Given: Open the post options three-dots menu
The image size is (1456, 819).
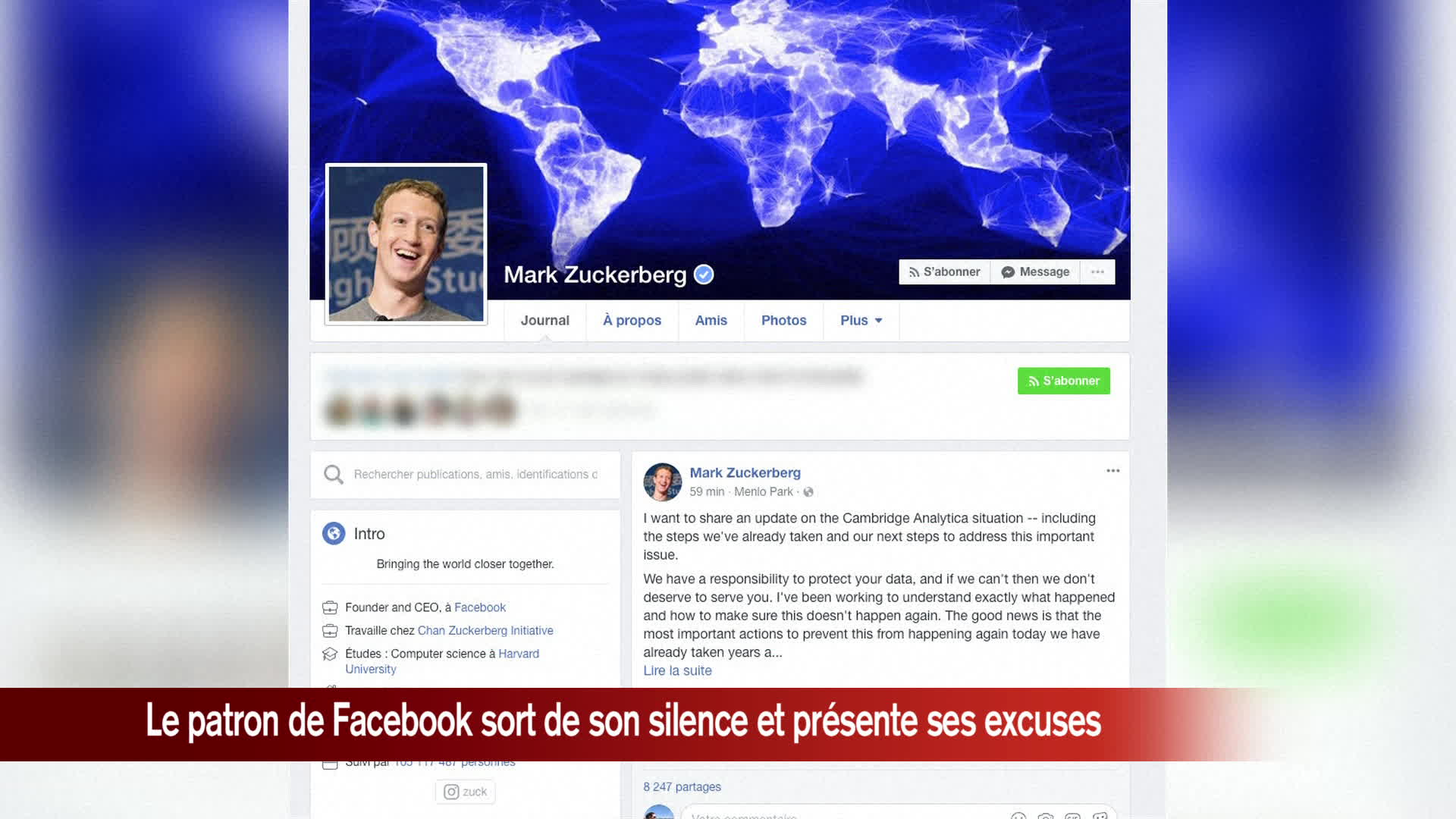Looking at the screenshot, I should [1112, 471].
